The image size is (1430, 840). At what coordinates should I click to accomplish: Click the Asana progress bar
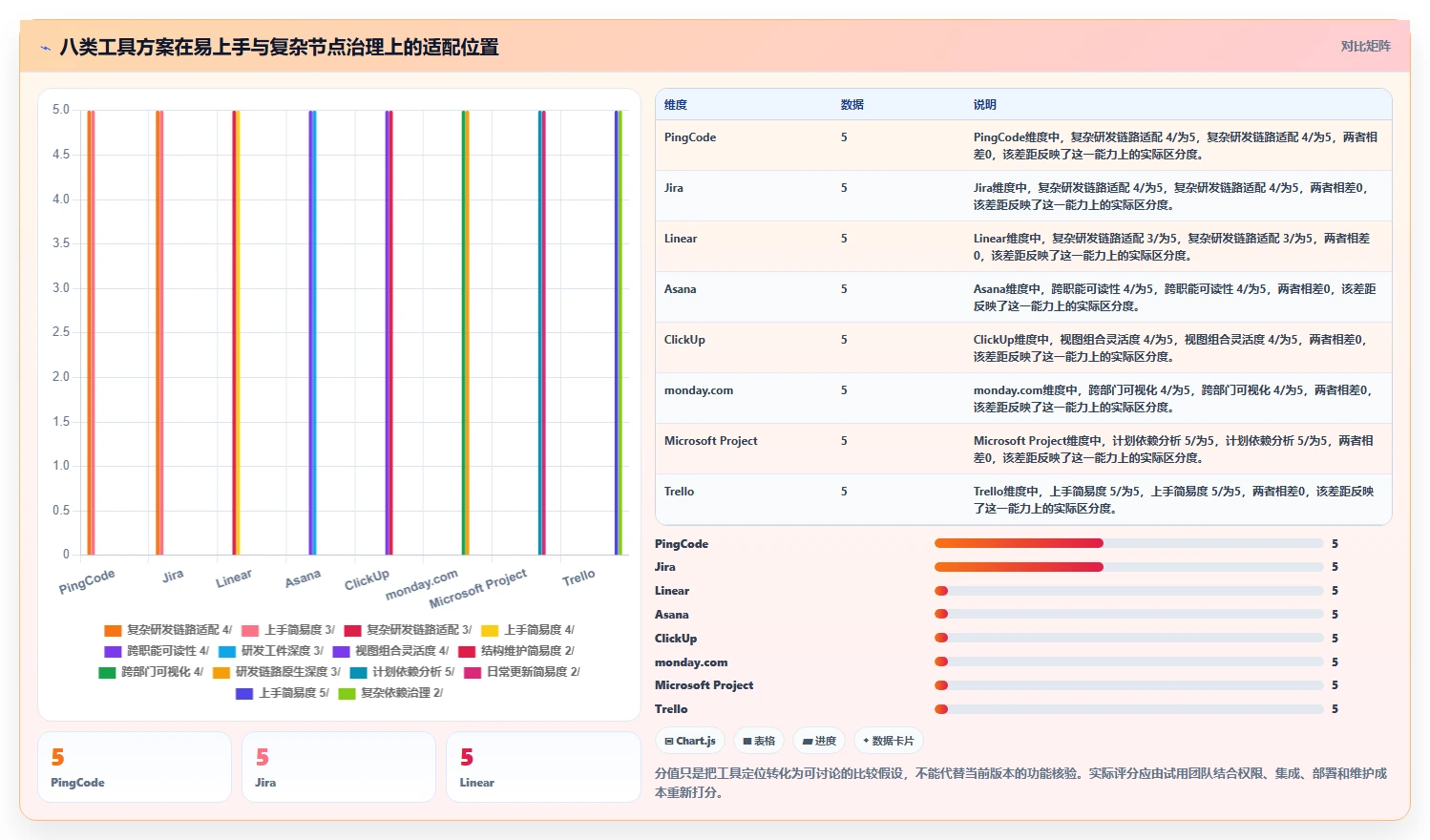(1128, 614)
